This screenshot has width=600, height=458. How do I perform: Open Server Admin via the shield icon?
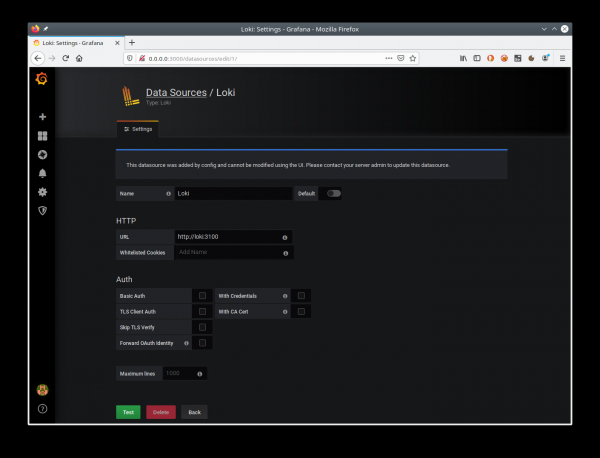tap(42, 210)
